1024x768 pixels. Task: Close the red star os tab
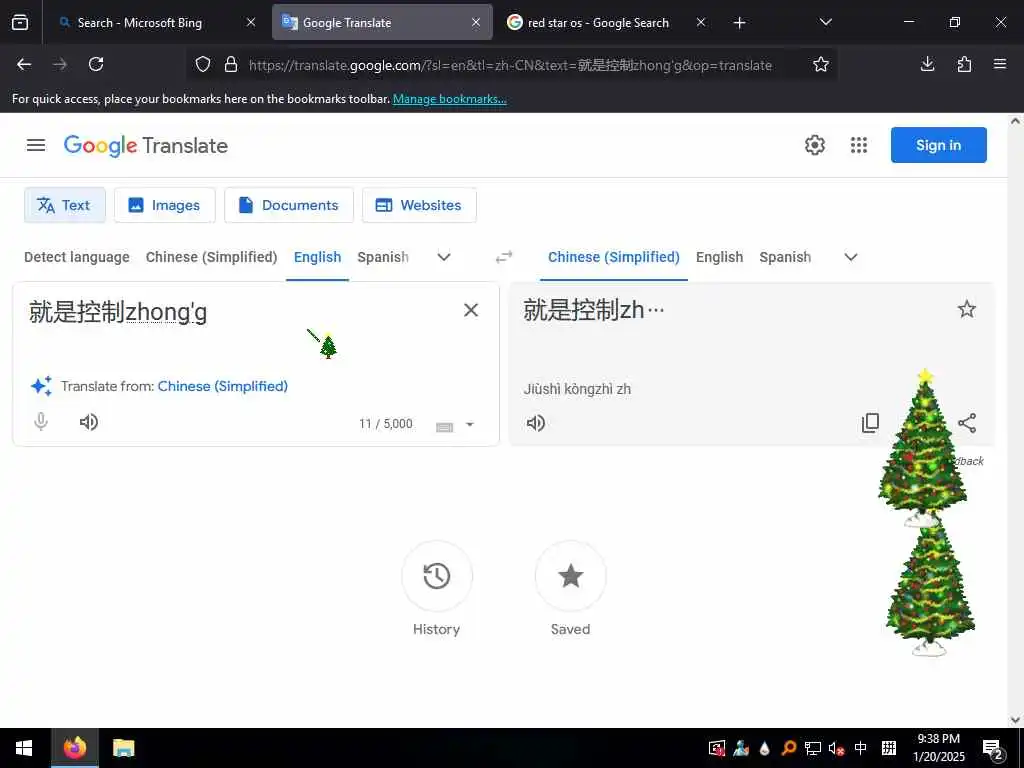(701, 22)
